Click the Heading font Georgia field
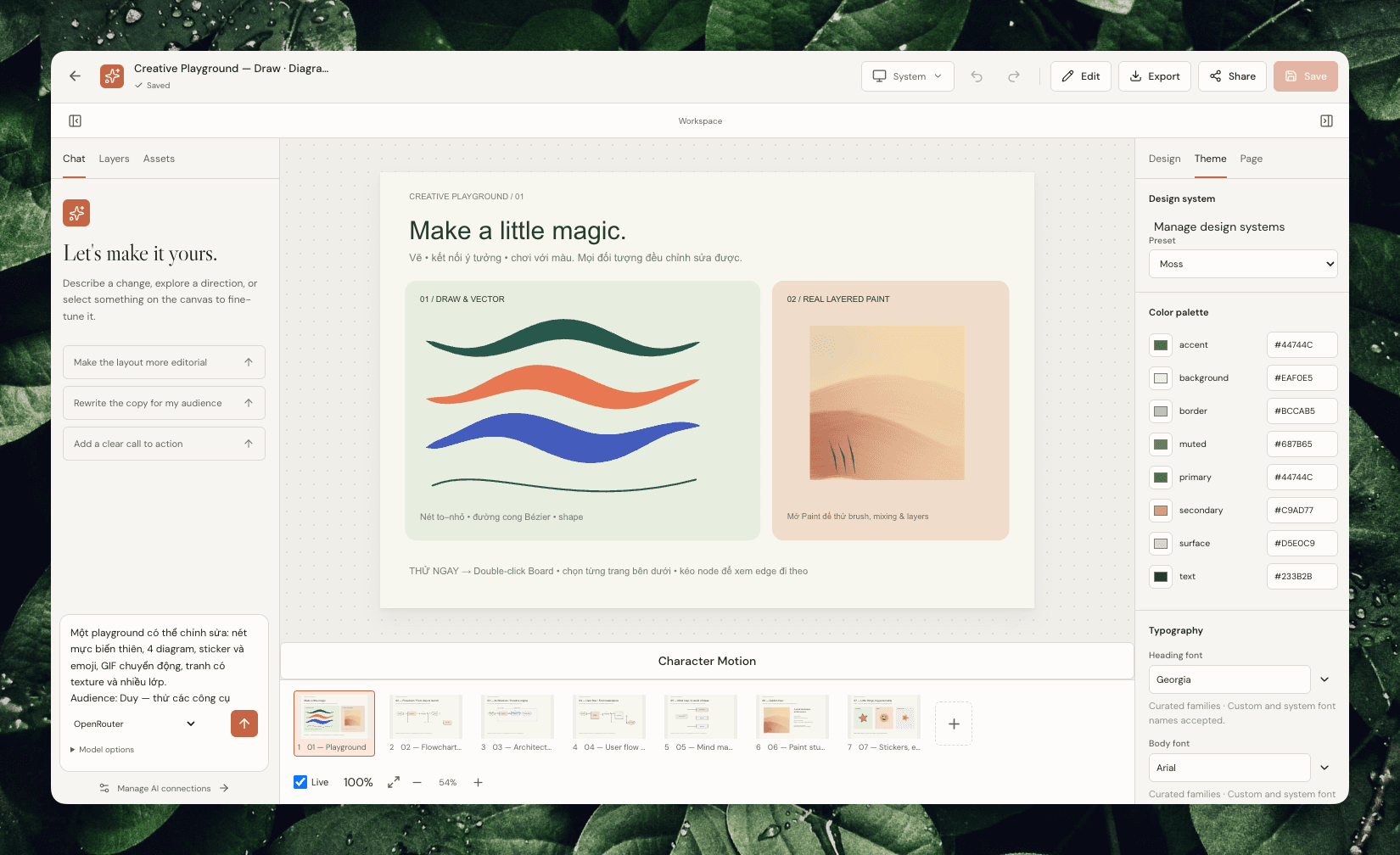The image size is (1400, 855). point(1229,679)
